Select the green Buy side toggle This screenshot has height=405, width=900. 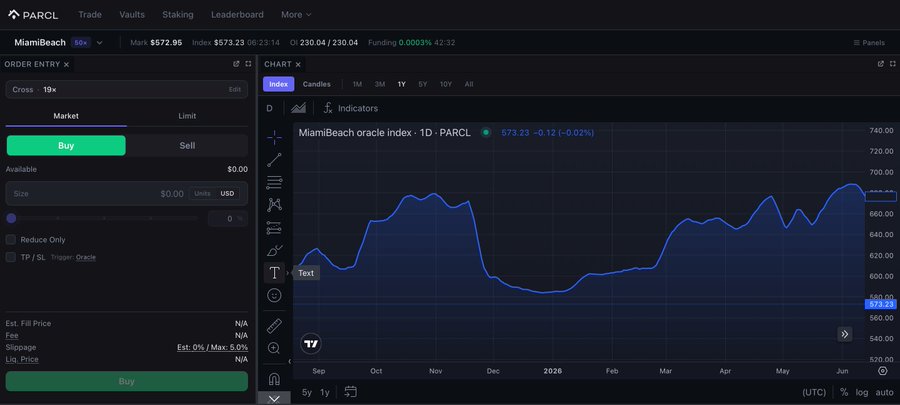tap(66, 146)
